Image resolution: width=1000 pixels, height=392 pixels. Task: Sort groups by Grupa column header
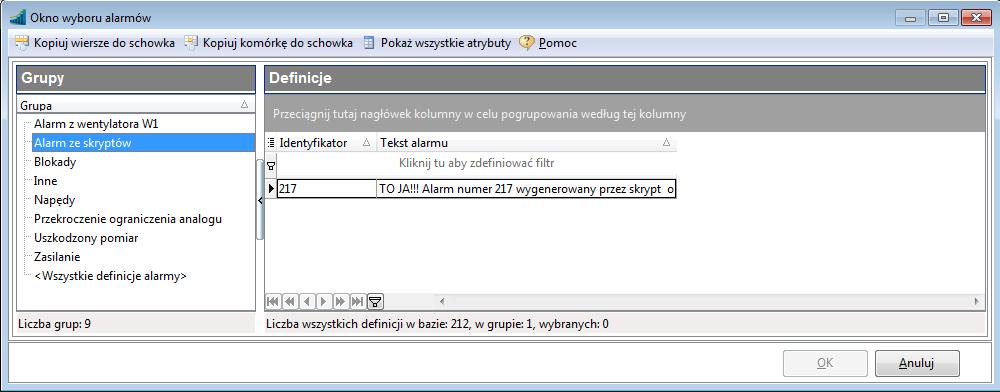click(135, 105)
